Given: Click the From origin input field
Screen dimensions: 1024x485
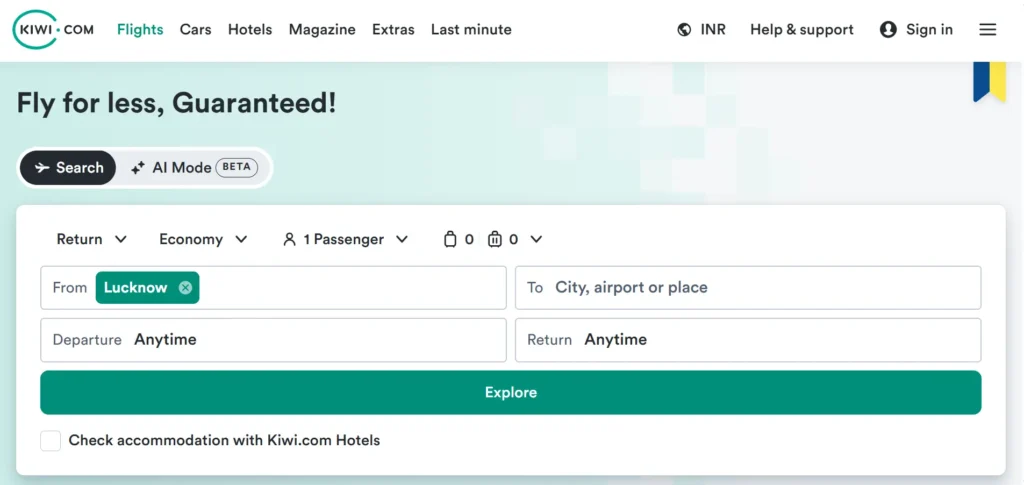Looking at the screenshot, I should click(x=273, y=288).
